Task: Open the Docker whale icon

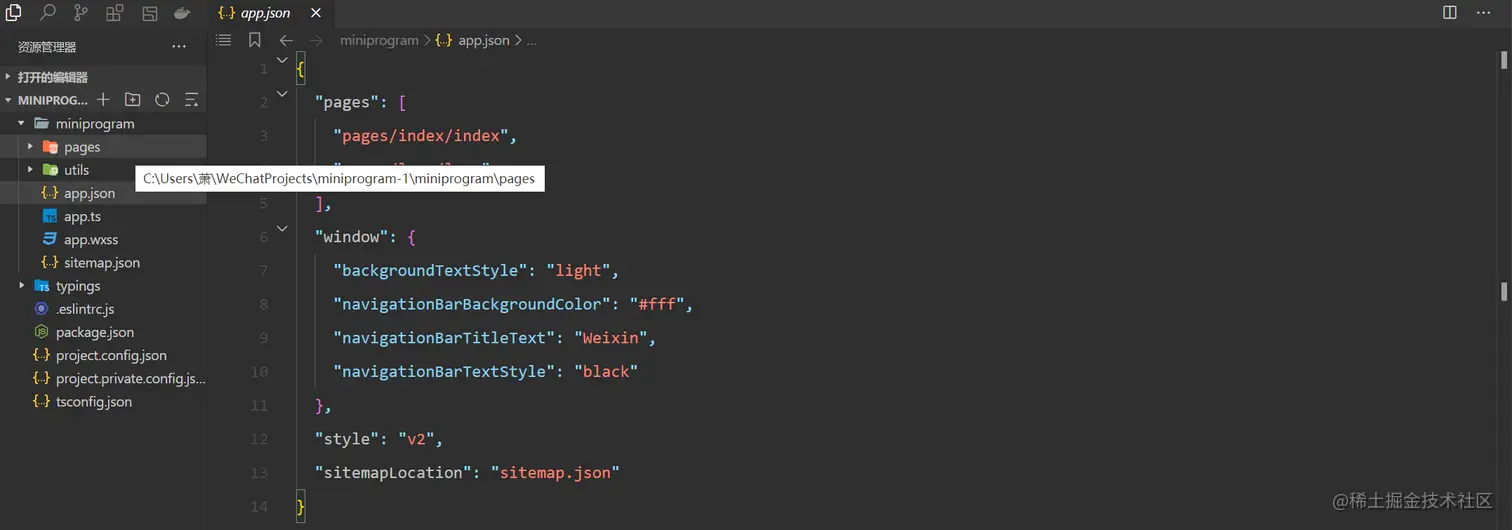Action: click(x=182, y=13)
